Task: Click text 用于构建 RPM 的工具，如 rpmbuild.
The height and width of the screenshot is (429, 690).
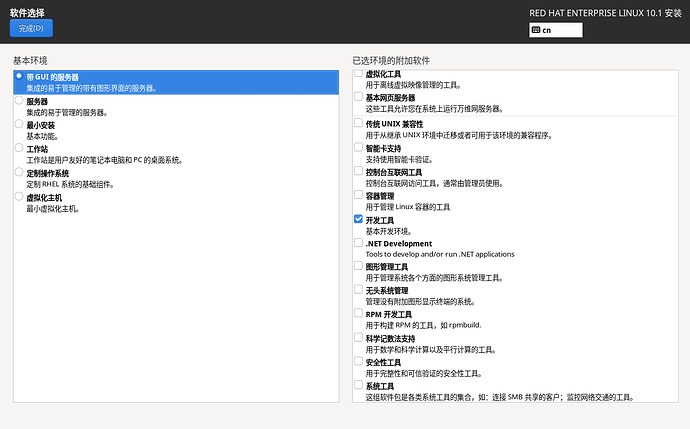Action: (x=423, y=325)
